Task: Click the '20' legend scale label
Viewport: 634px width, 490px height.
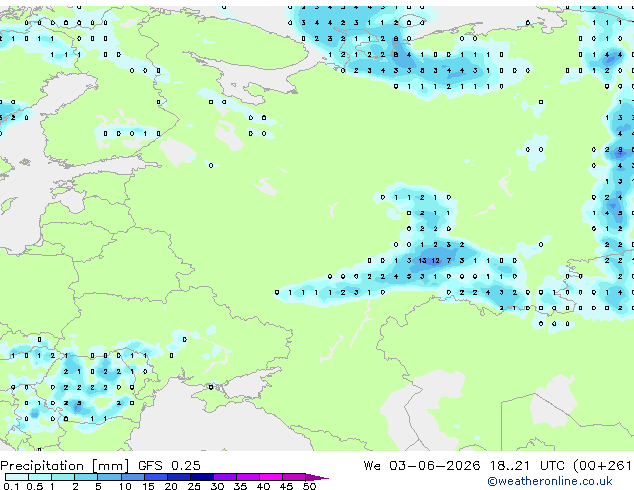Action: pyautogui.click(x=171, y=486)
